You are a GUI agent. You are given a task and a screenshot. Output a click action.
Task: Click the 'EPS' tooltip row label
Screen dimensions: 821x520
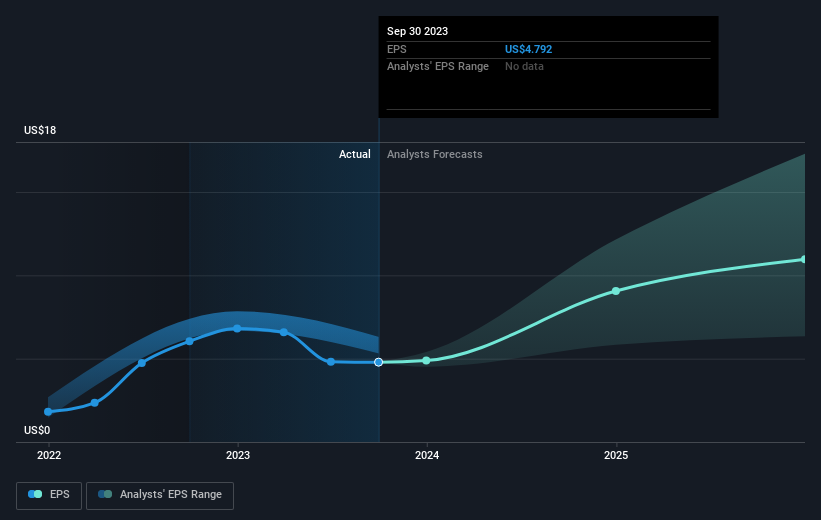tap(396, 49)
